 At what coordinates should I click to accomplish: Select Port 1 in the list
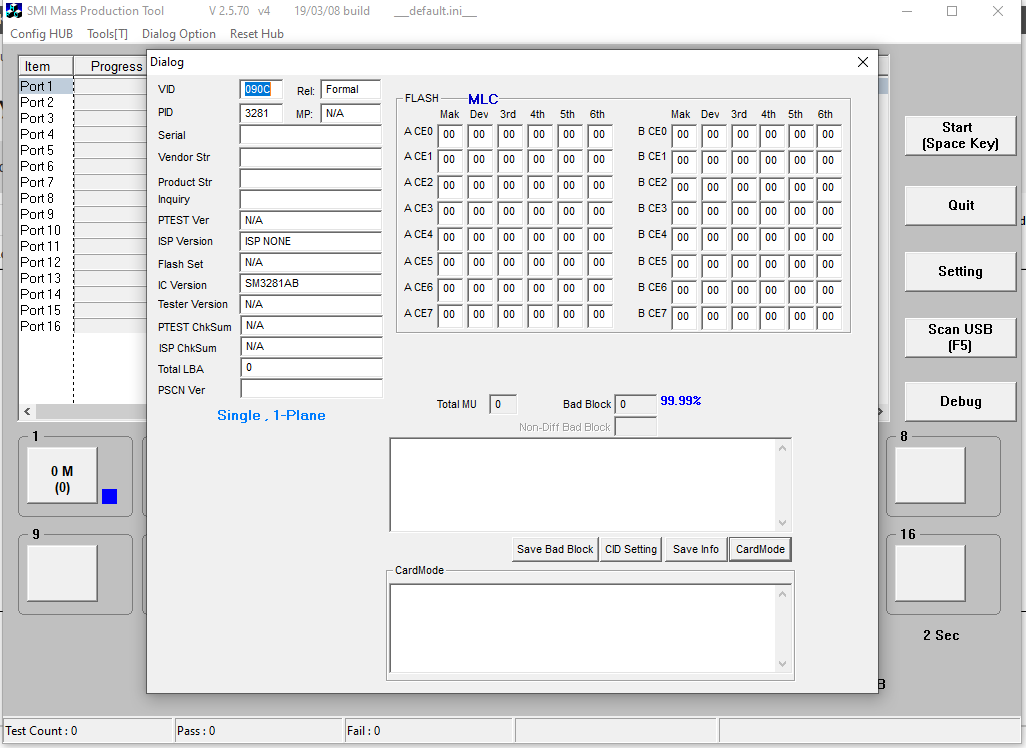[37, 86]
